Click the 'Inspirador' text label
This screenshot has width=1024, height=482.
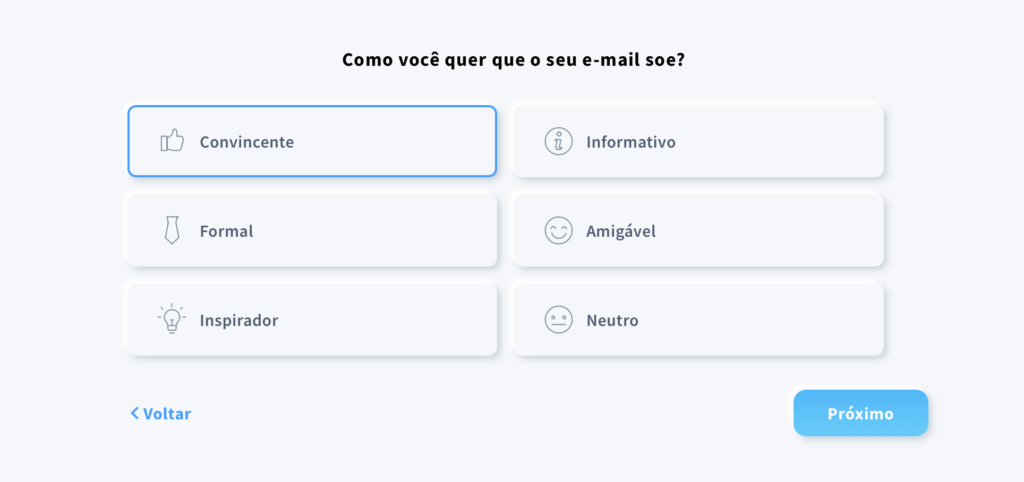tap(239, 321)
